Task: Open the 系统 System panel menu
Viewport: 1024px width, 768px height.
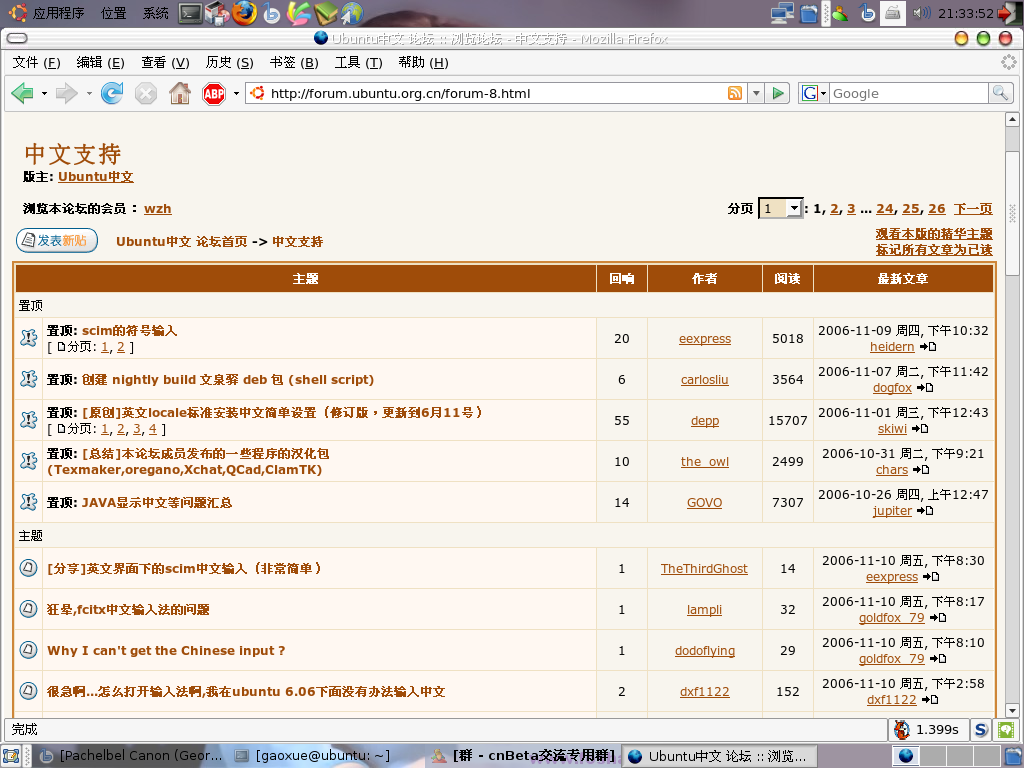Action: tap(155, 13)
